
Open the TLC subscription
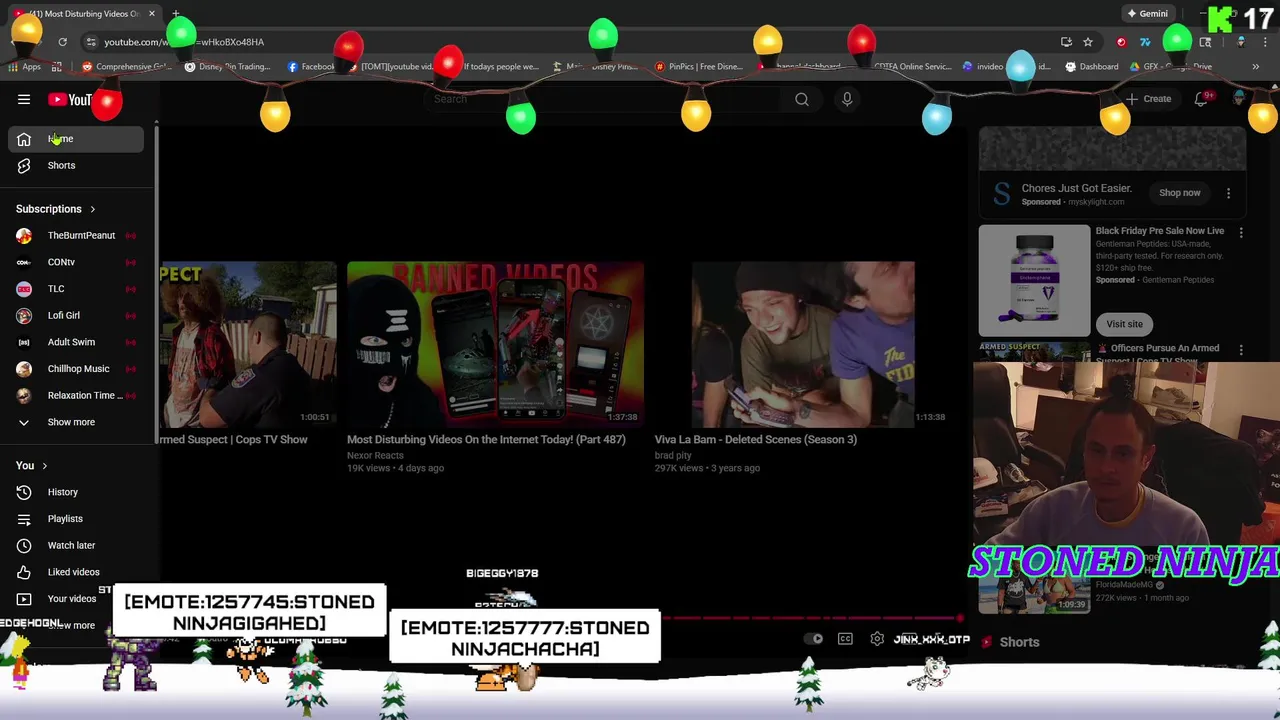76,289
